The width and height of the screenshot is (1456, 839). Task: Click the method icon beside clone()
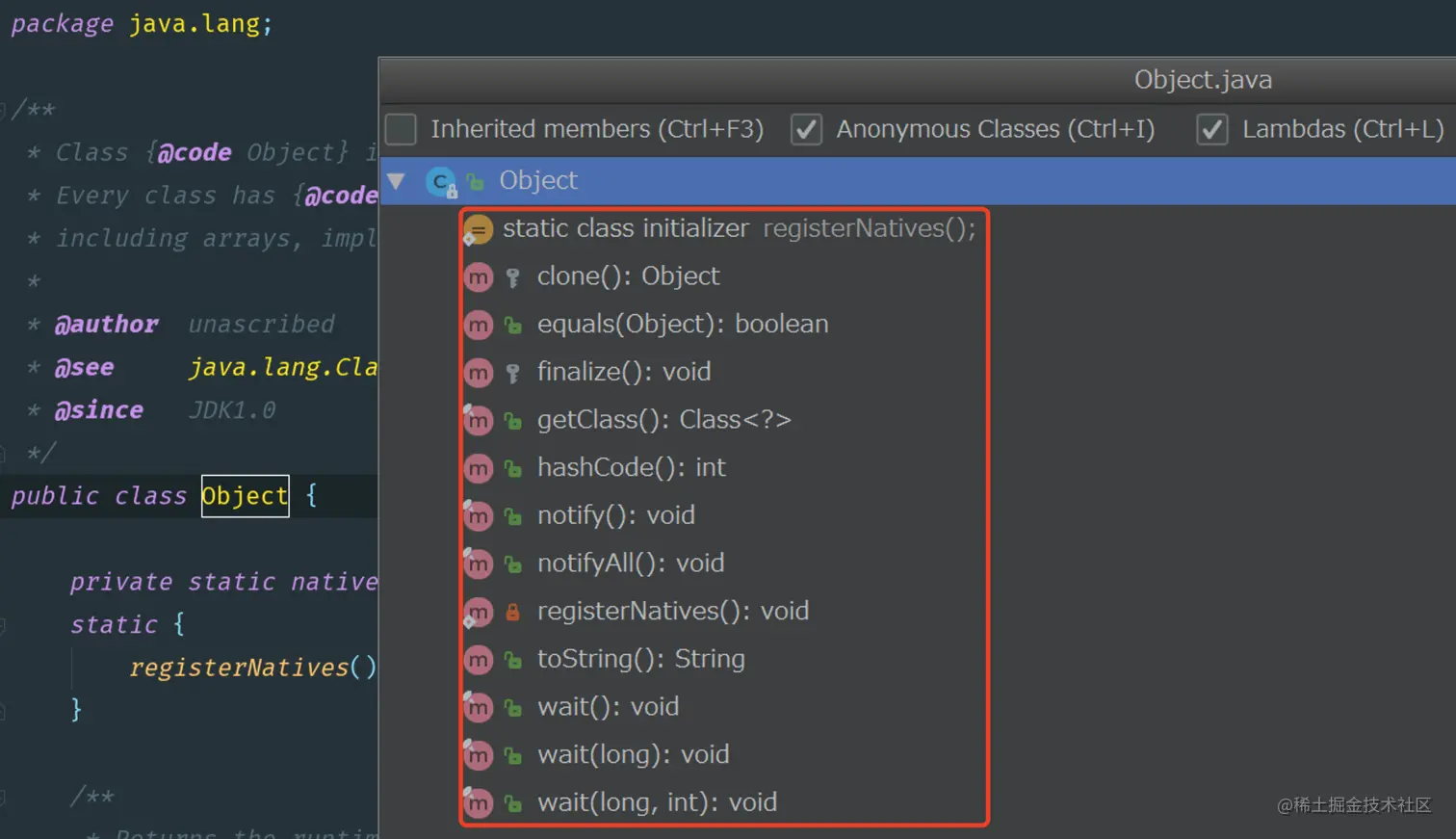[478, 277]
